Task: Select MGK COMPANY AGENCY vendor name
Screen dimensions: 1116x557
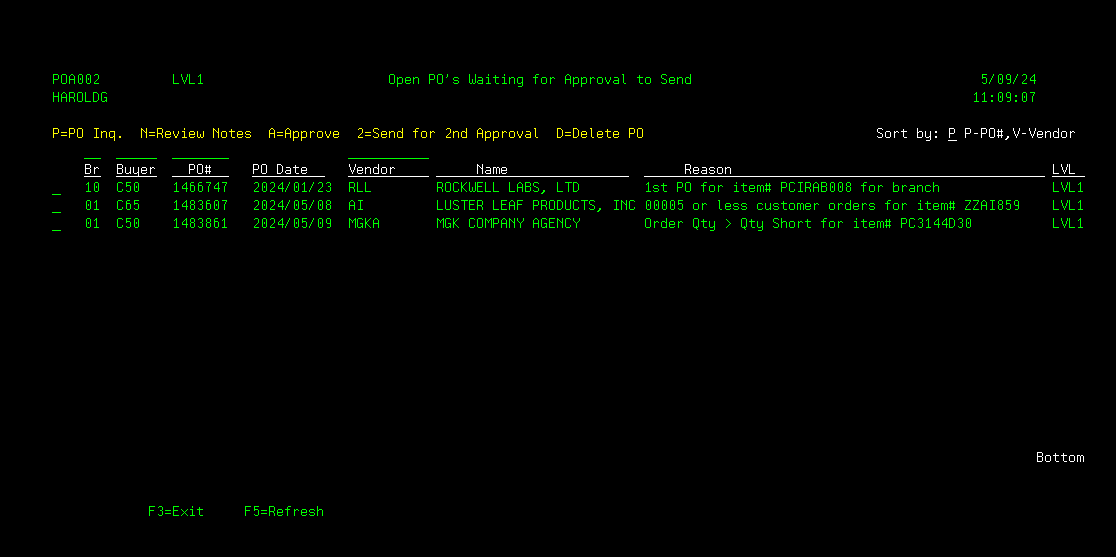Action: [508, 224]
